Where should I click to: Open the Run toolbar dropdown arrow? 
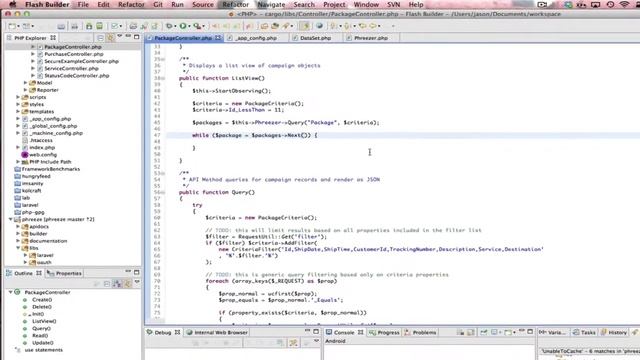pyautogui.click(x=189, y=27)
